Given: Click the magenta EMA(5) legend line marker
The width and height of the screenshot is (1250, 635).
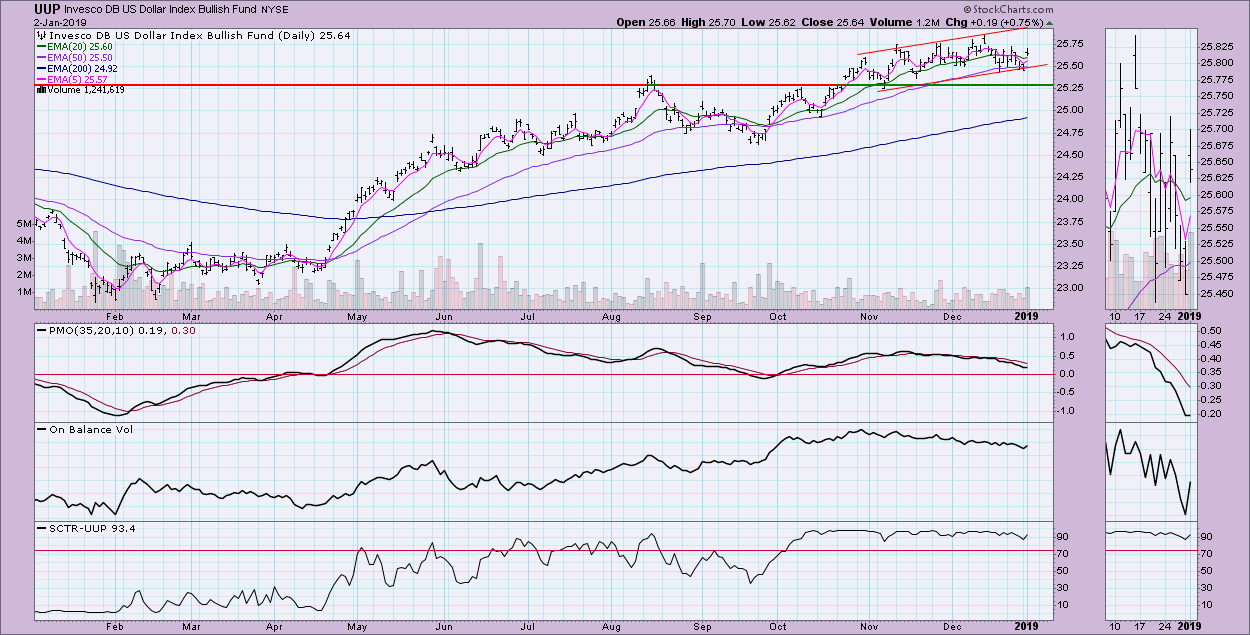Looking at the screenshot, I should [43, 79].
